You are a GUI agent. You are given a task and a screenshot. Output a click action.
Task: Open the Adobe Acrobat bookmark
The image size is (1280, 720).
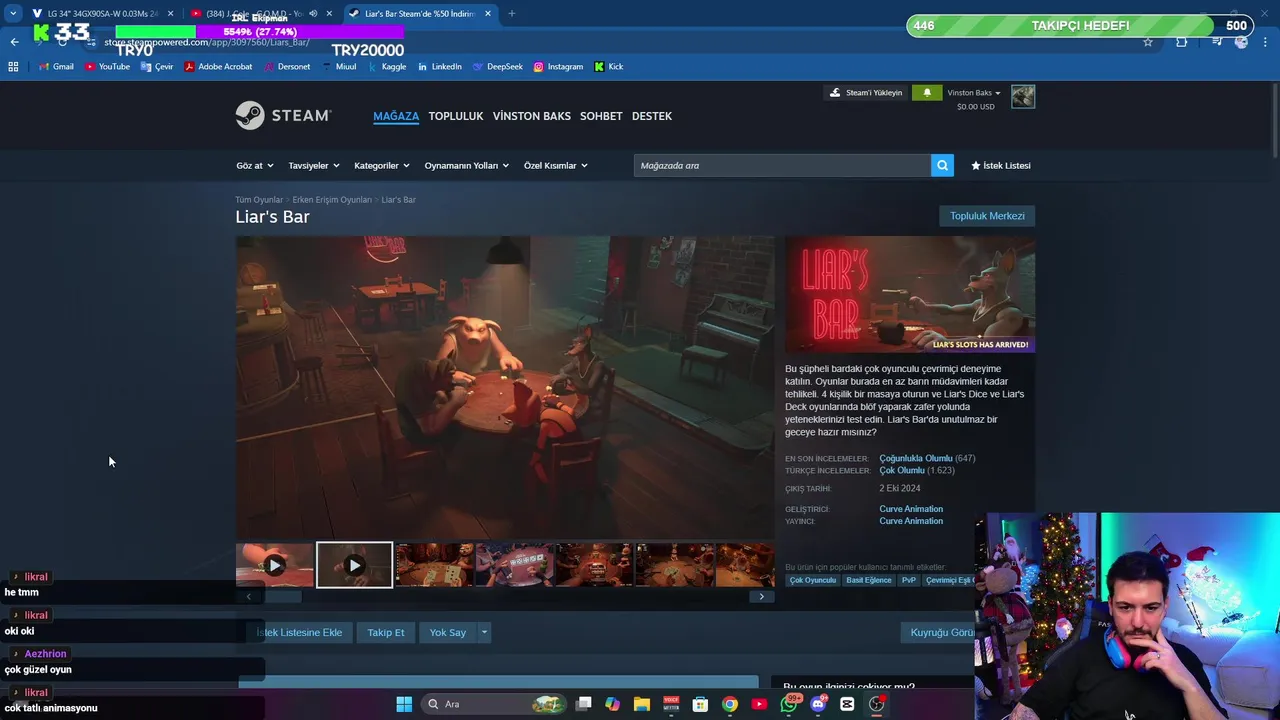pos(218,67)
